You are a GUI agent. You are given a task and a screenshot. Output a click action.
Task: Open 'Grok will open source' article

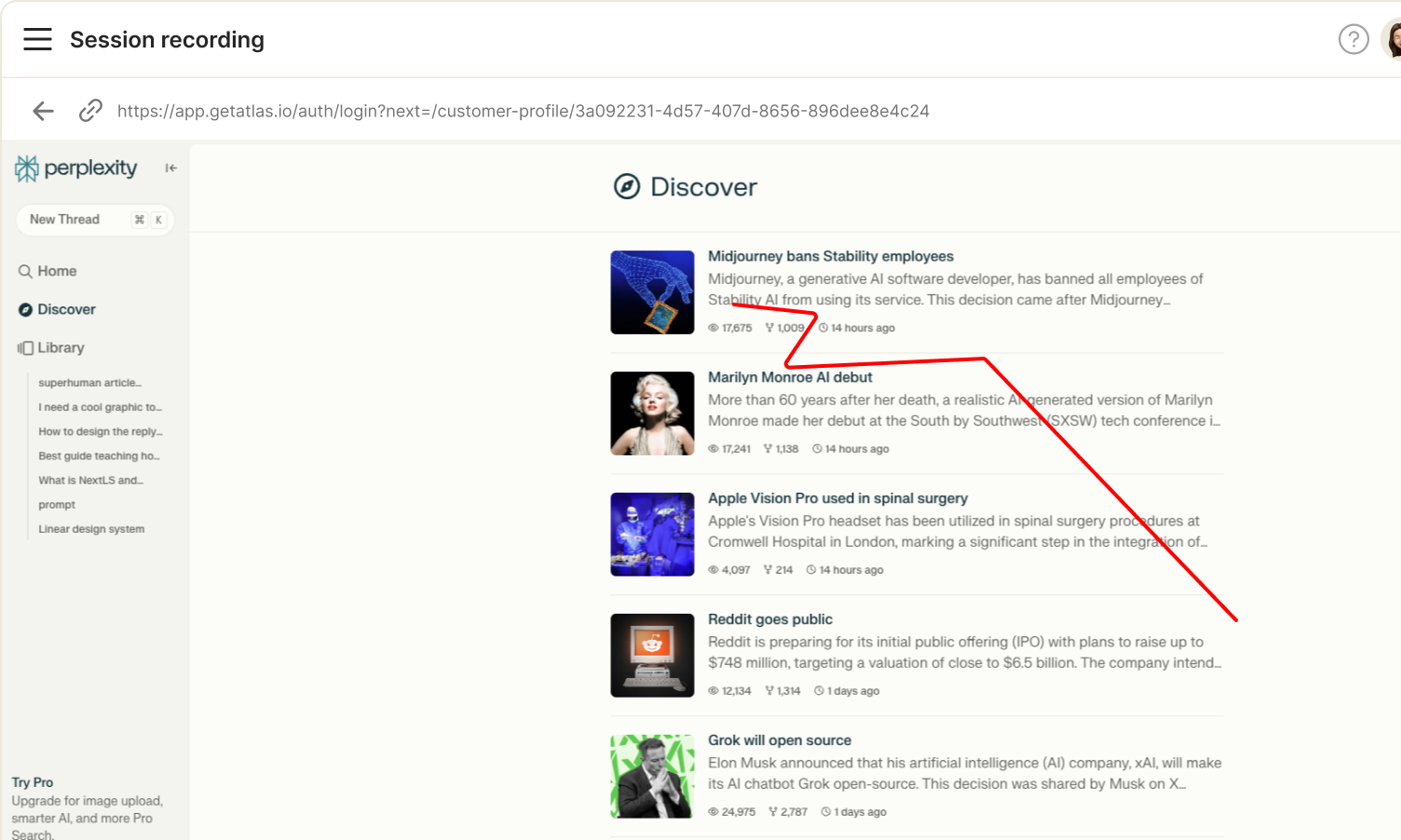pos(779,740)
